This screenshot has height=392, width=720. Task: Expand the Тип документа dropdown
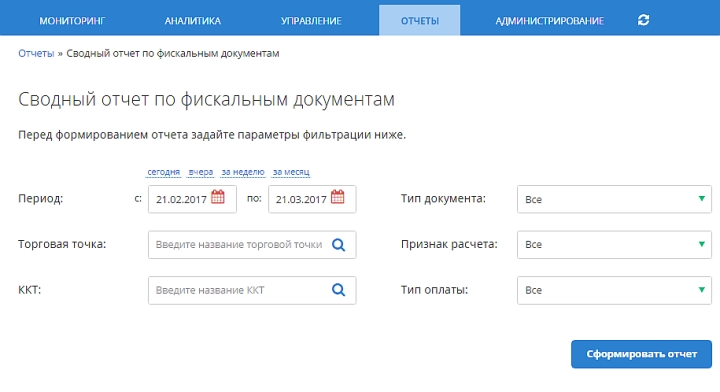[614, 199]
